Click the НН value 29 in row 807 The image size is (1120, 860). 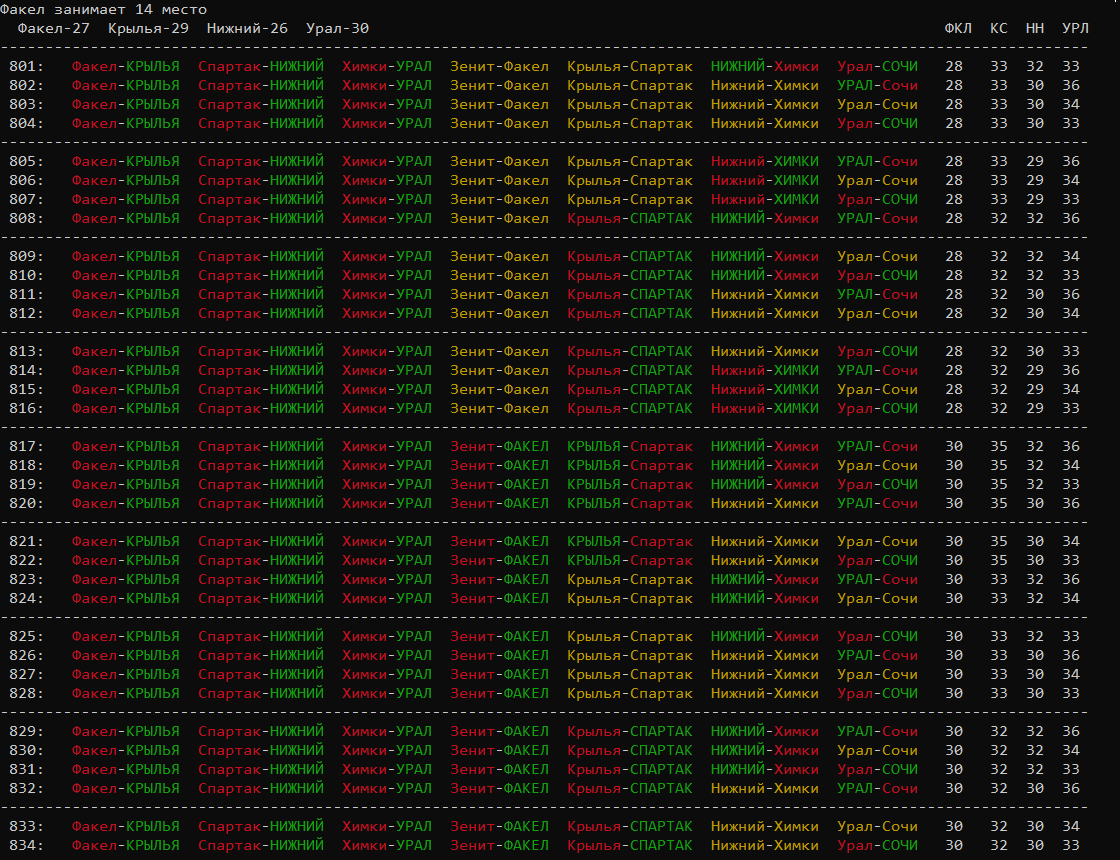click(1035, 199)
